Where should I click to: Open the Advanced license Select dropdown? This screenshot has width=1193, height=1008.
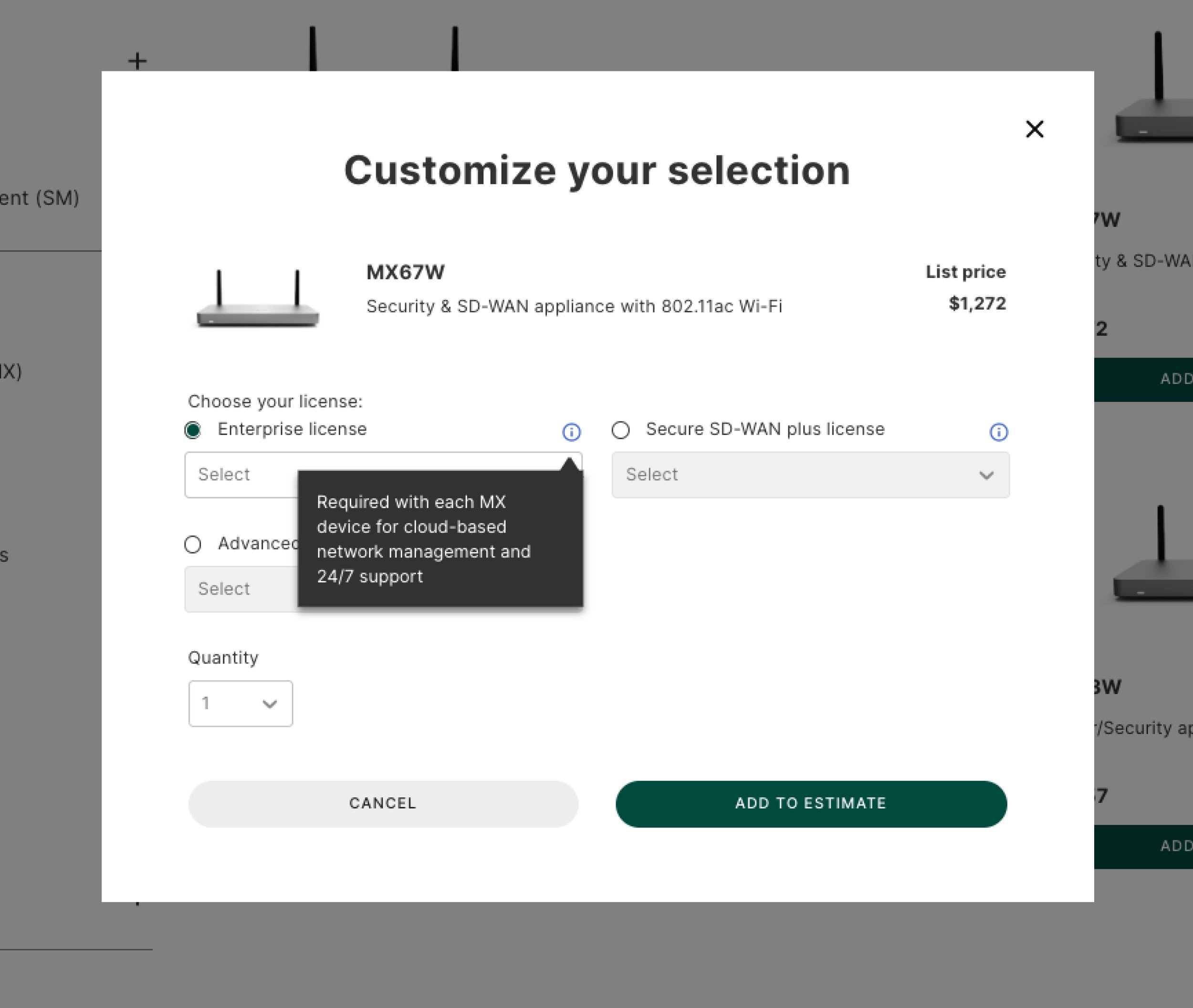click(240, 589)
